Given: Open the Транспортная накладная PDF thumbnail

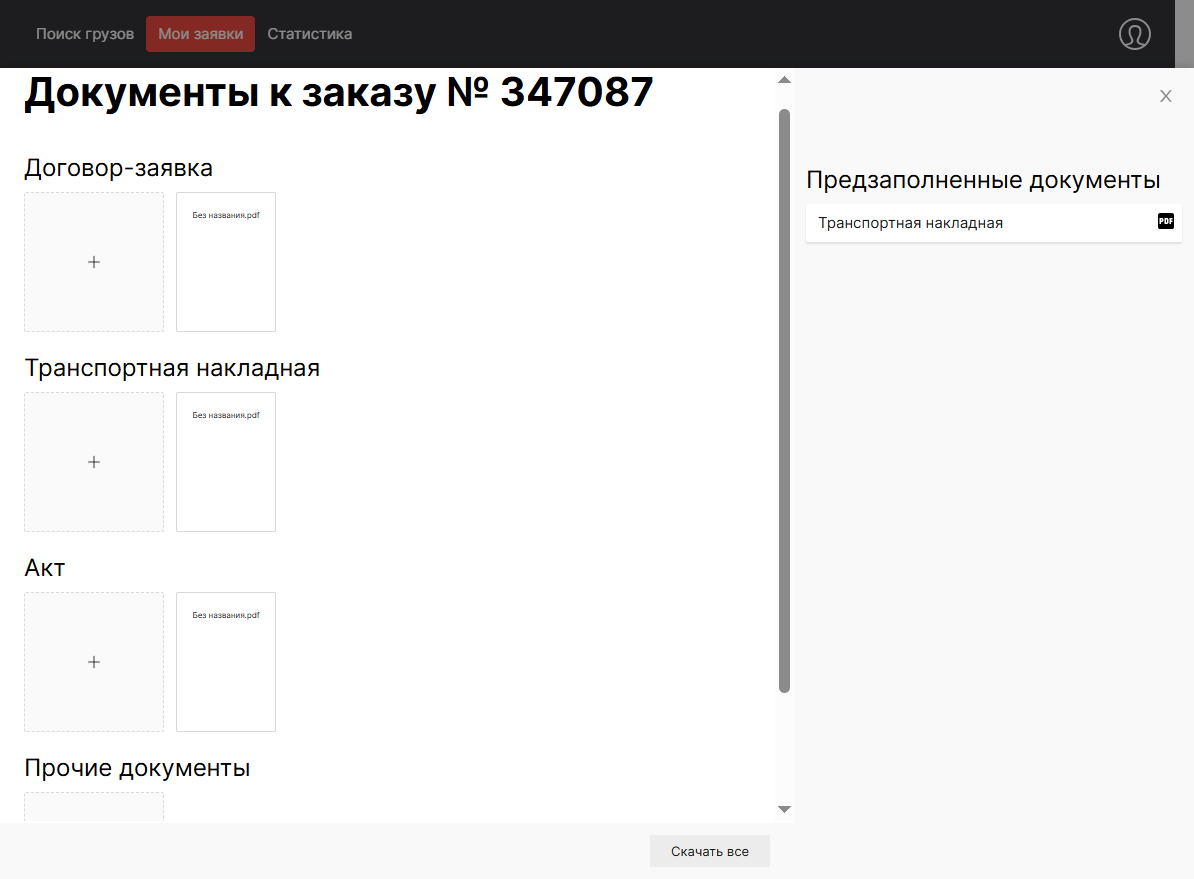Looking at the screenshot, I should tap(226, 462).
